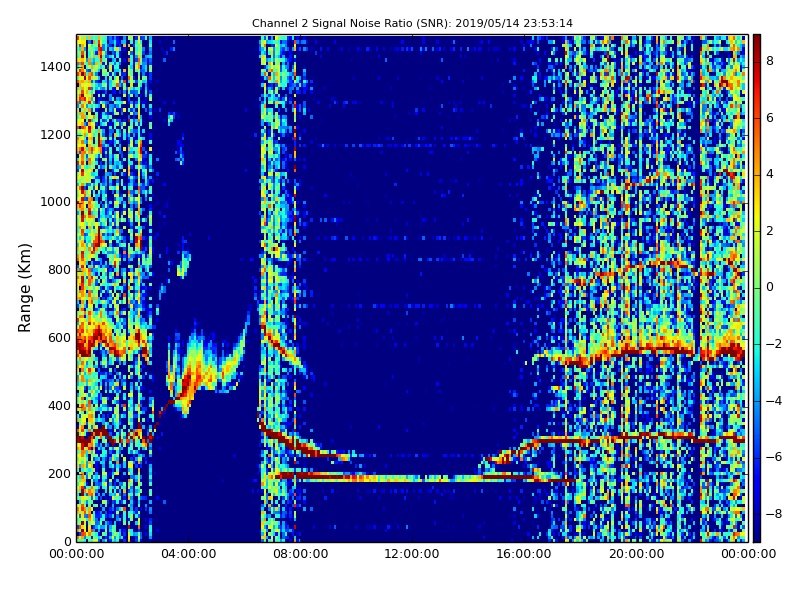Click the 1000 range tick label
This screenshot has height=600, width=800.
tap(55, 202)
